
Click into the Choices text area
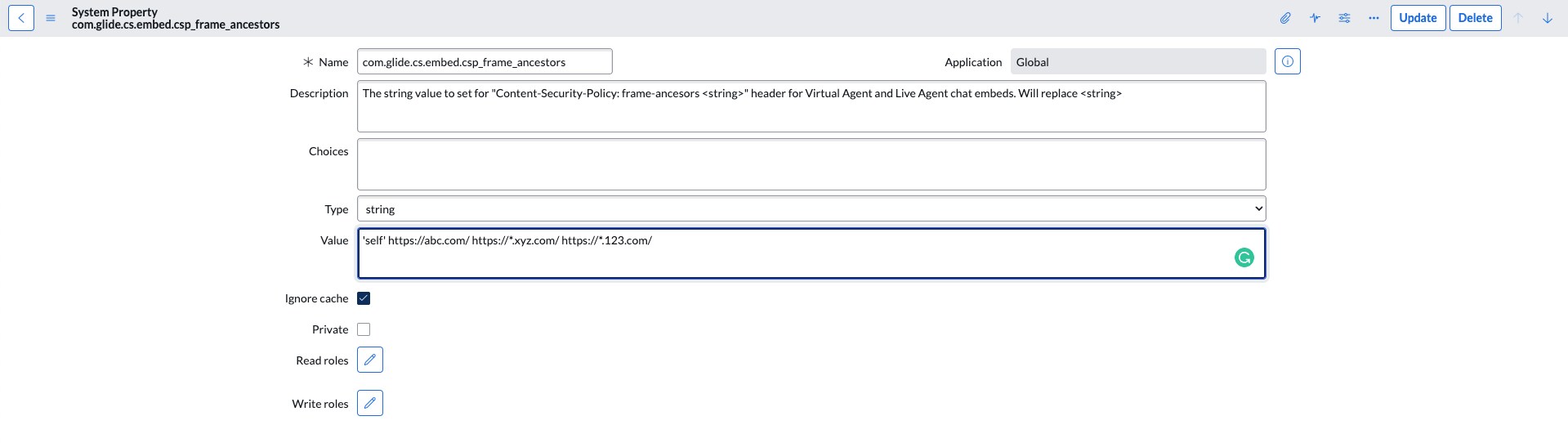pyautogui.click(x=811, y=164)
